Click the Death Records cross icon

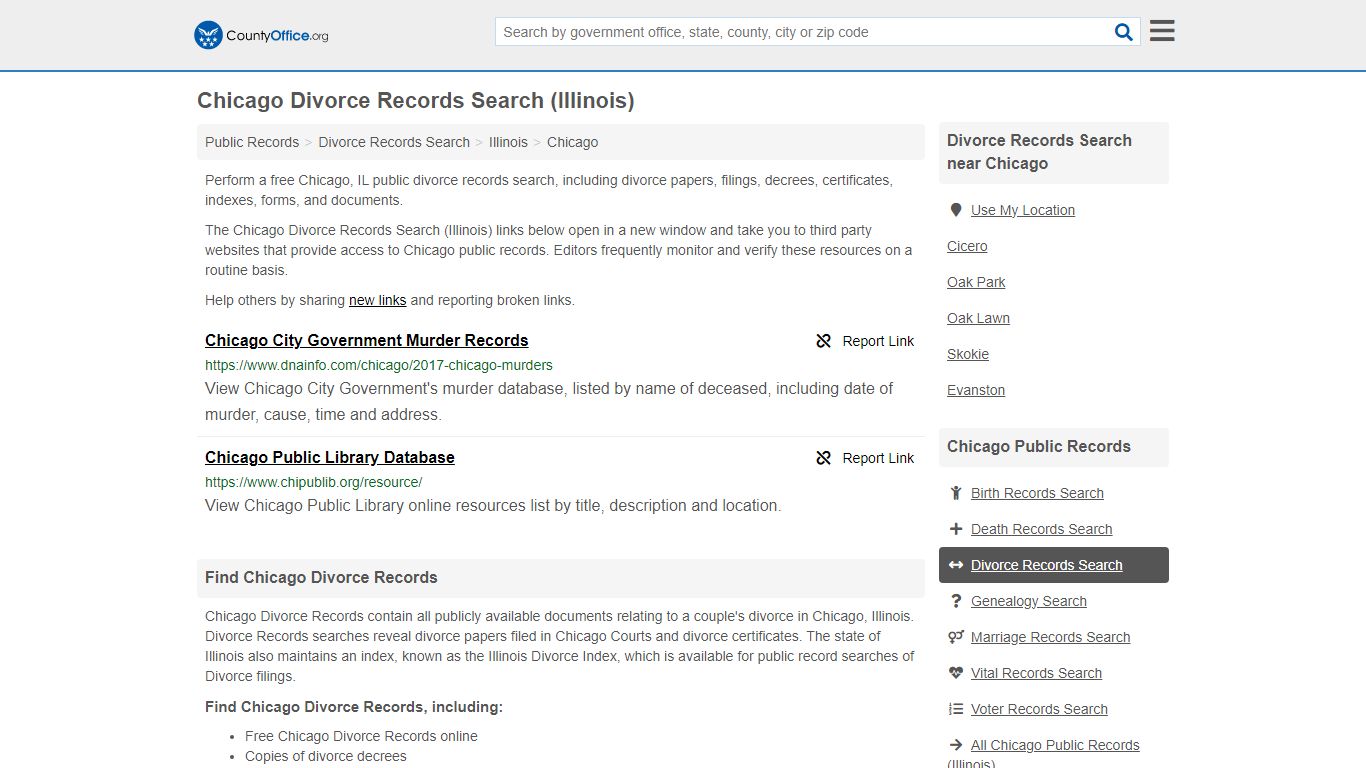click(x=956, y=529)
